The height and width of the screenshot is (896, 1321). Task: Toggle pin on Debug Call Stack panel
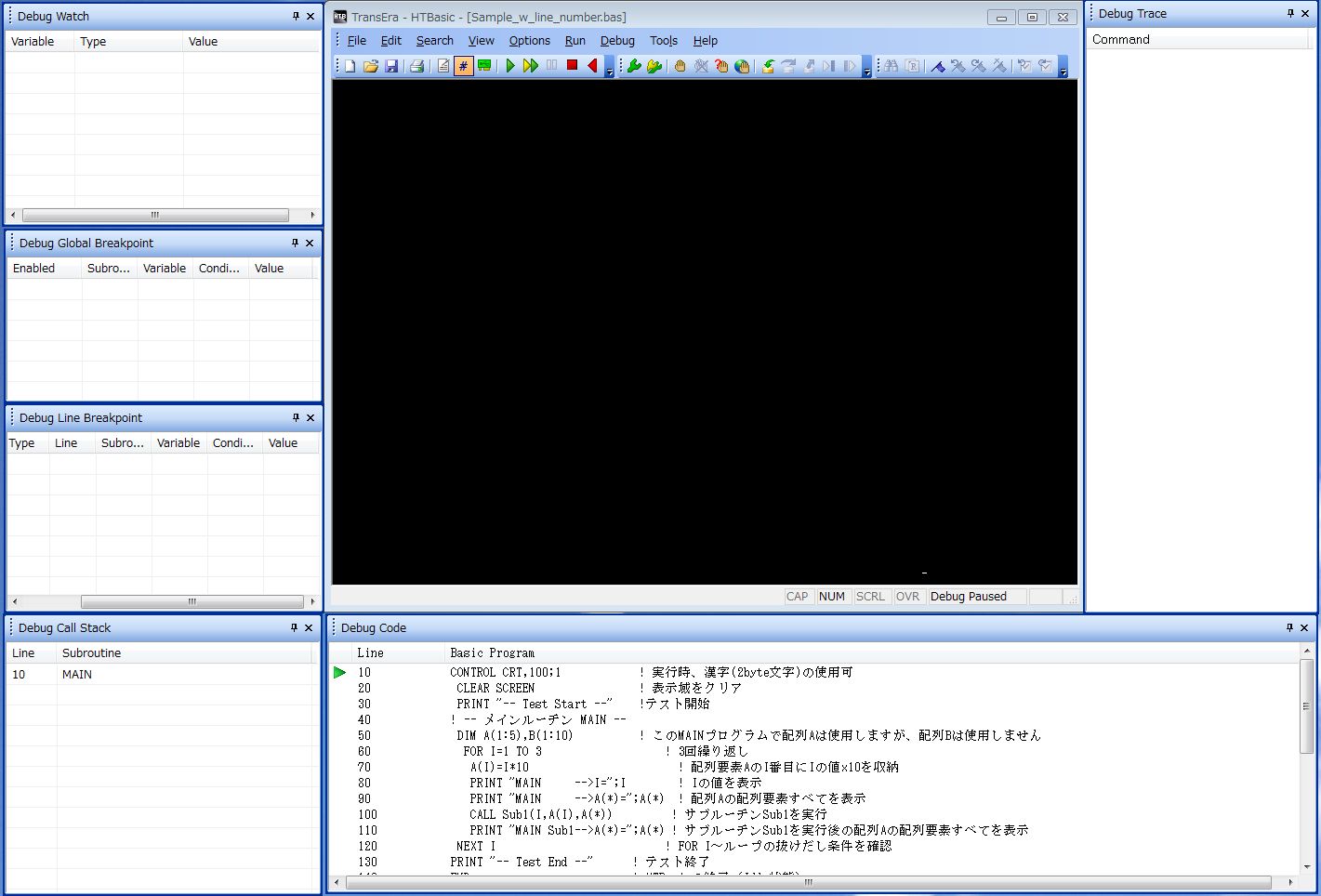pos(294,627)
